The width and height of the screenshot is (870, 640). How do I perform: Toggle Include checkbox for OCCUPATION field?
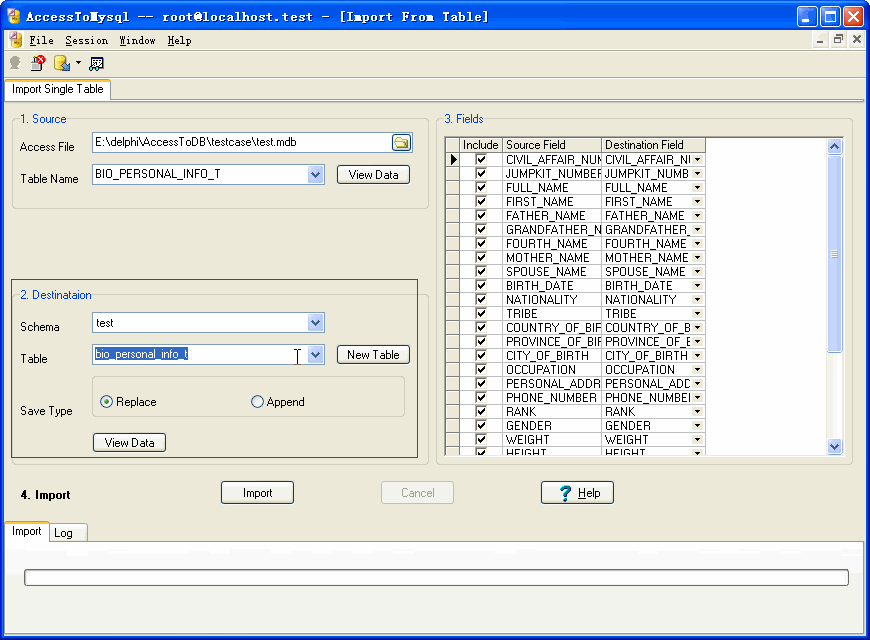tap(481, 370)
